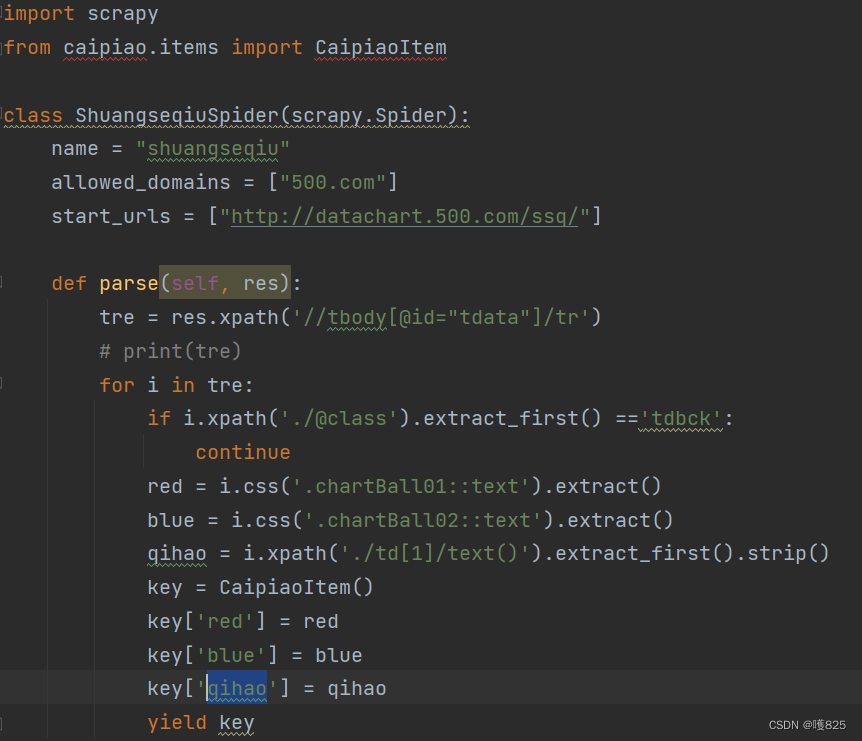Click the highlighted selection qihao in key['qihao']
Screen dimensions: 862x741
(237, 688)
